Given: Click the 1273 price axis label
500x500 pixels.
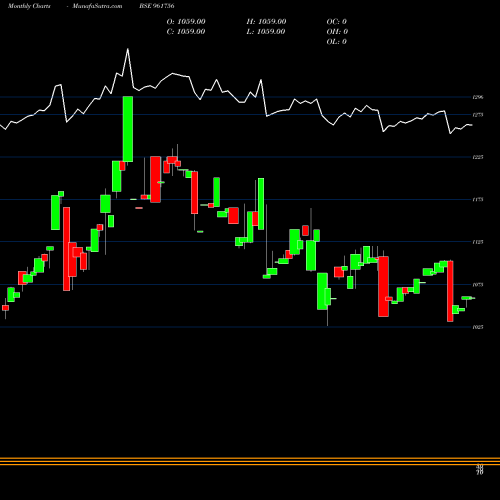Looking at the screenshot, I should (478, 115).
